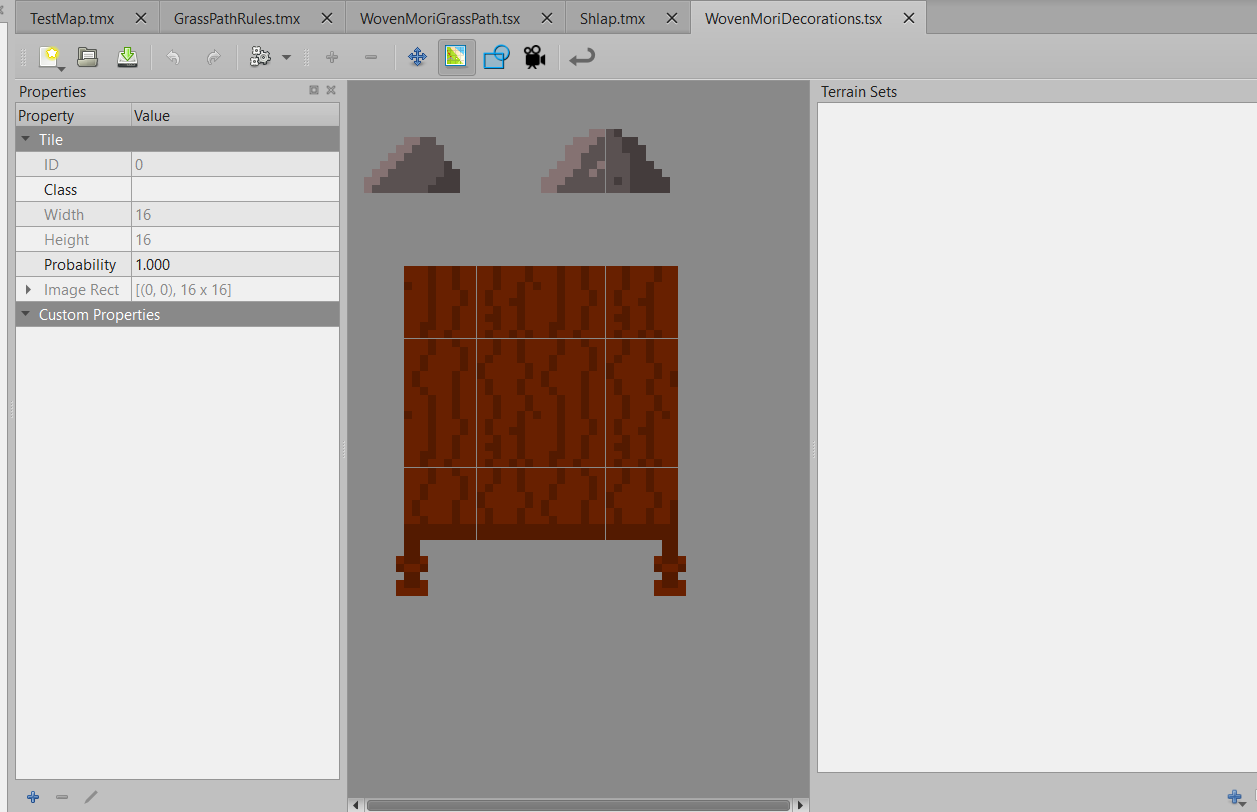
Task: Toggle the Rearrange Tiles mode
Action: (x=418, y=57)
